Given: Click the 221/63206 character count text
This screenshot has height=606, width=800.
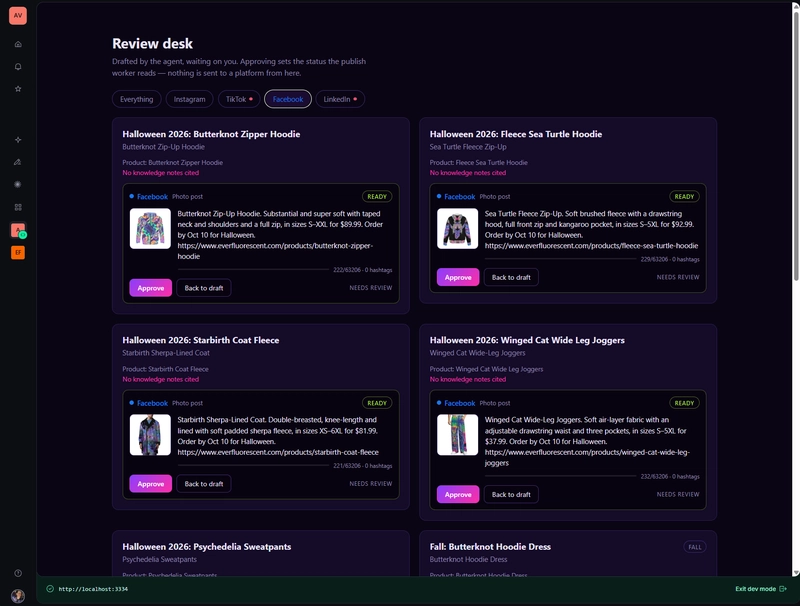Looking at the screenshot, I should coord(347,466).
